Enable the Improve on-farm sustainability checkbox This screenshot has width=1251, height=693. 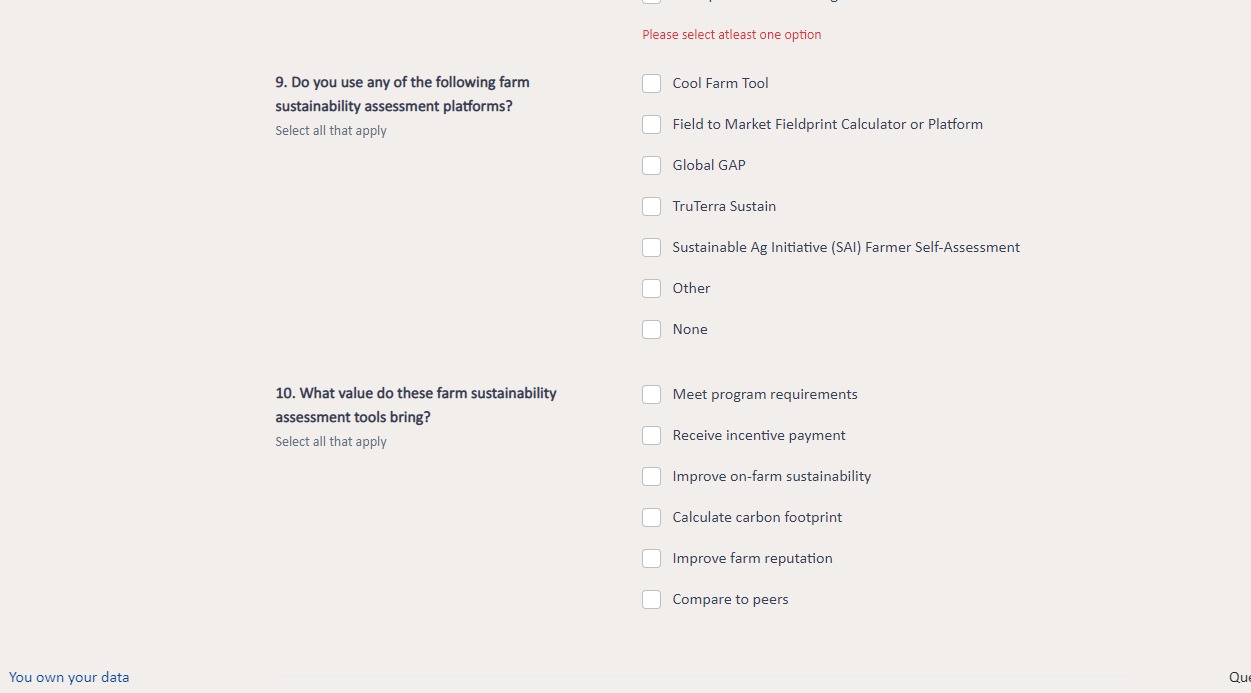[651, 476]
